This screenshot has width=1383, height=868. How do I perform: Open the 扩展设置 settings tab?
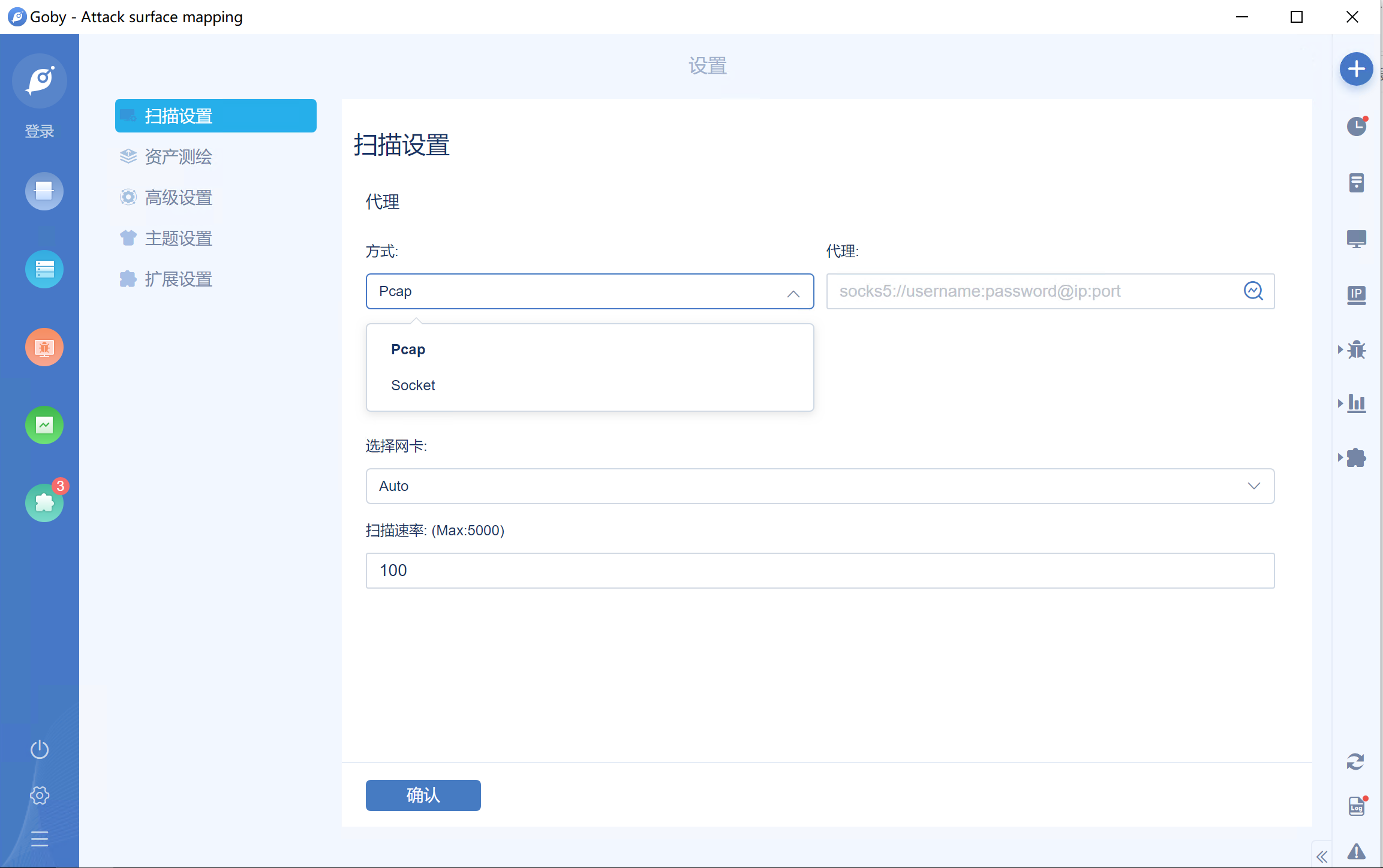[x=216, y=279]
